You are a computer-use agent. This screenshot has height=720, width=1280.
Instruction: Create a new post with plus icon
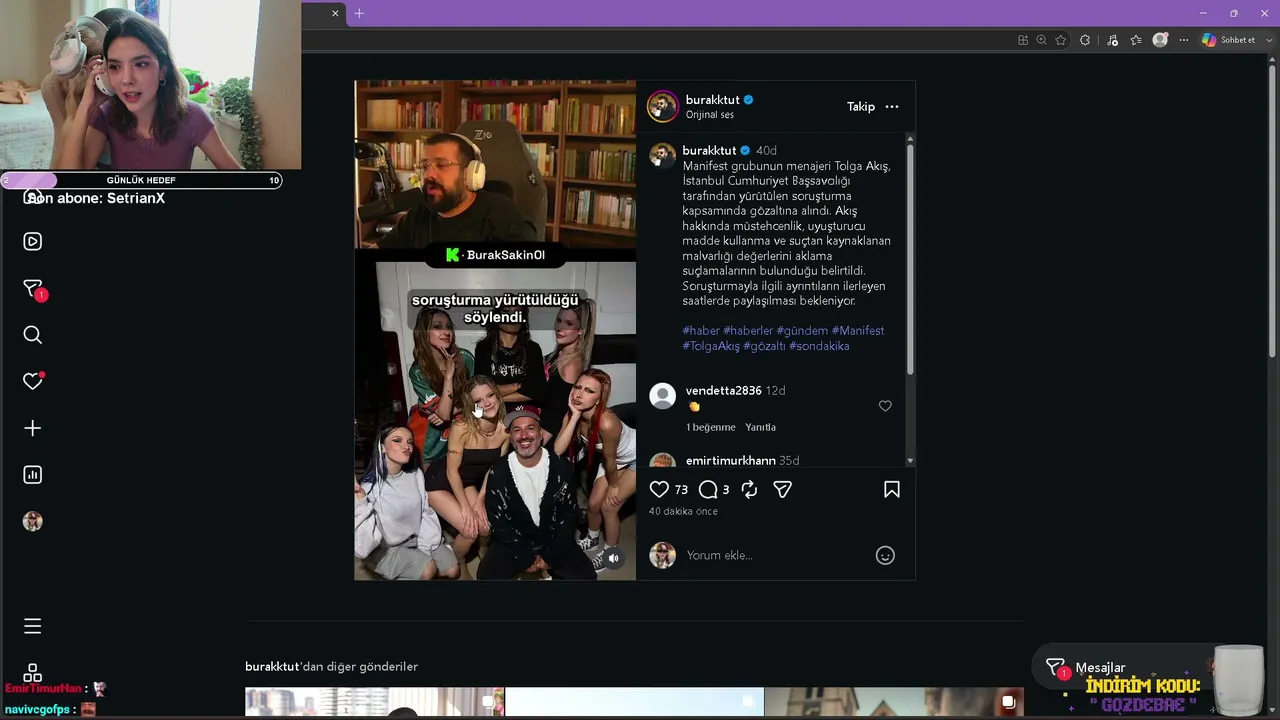point(33,428)
